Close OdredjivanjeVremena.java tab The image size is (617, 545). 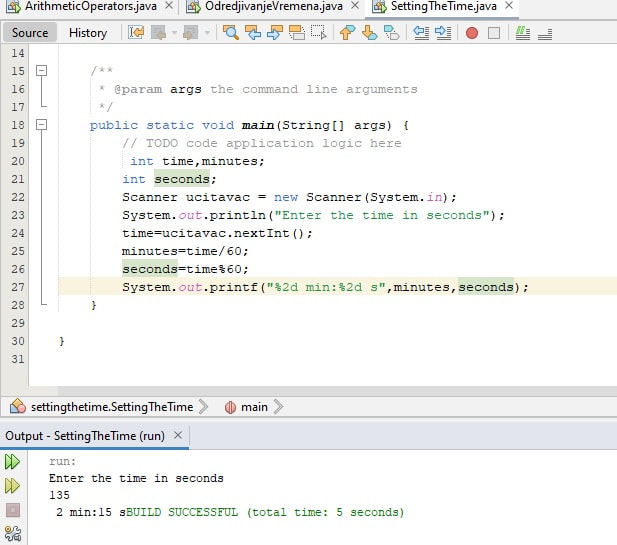355,6
